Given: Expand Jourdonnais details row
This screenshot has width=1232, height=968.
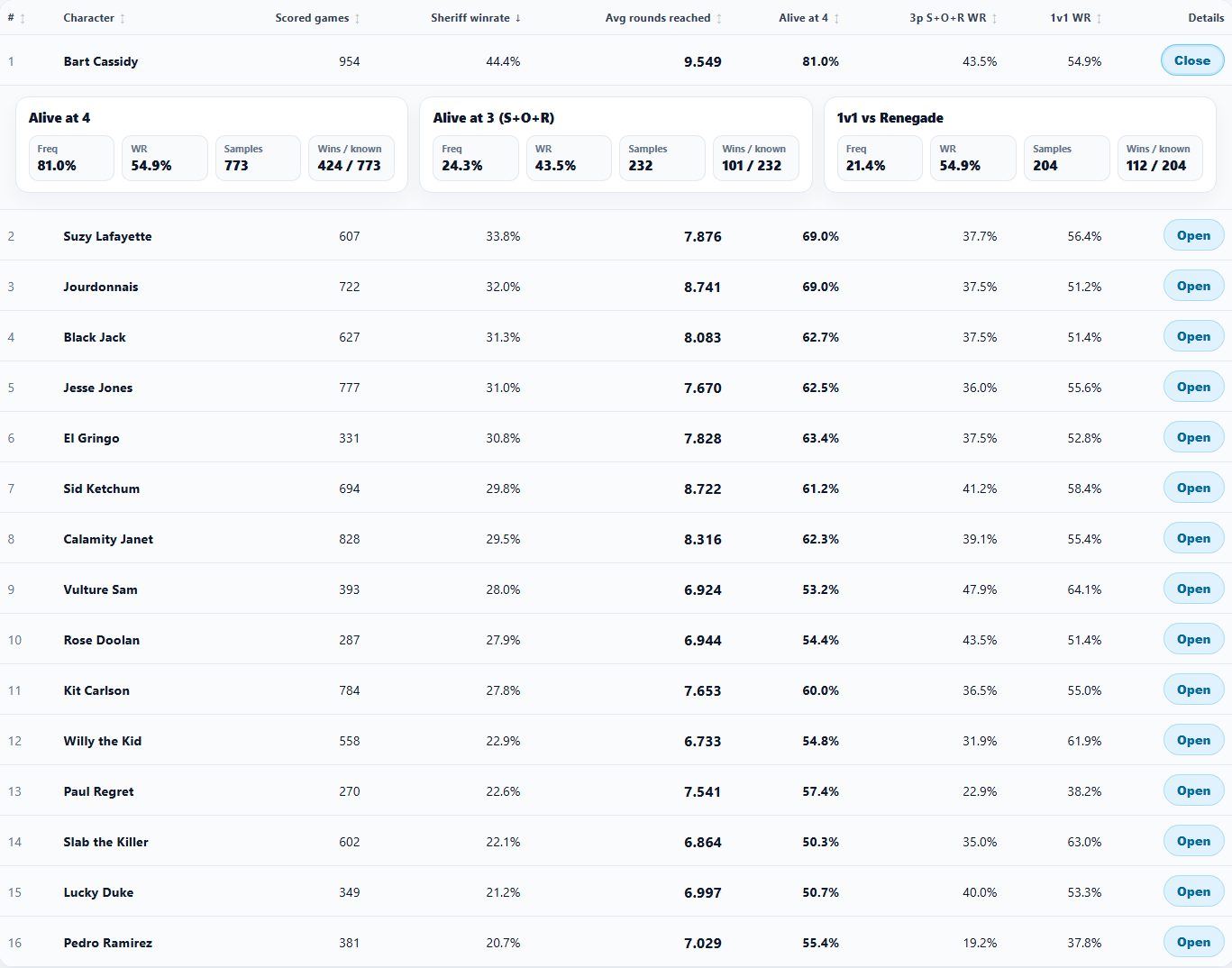Looking at the screenshot, I should tap(1193, 286).
